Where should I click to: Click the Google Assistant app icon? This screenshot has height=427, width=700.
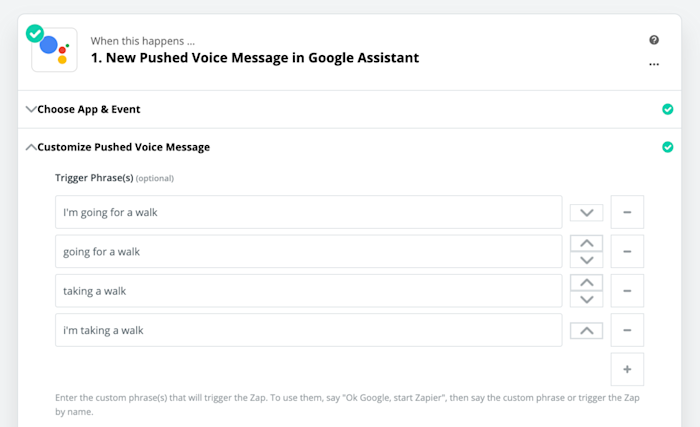(x=54, y=50)
